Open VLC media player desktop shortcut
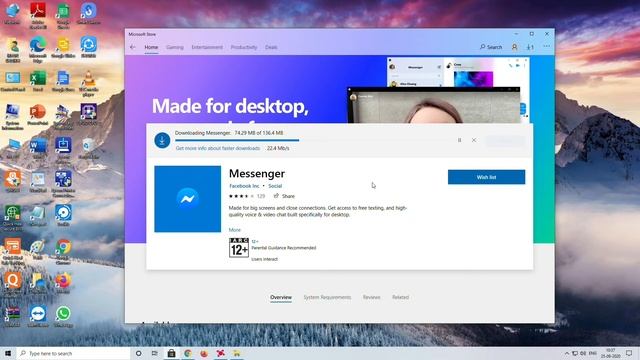 point(89,83)
